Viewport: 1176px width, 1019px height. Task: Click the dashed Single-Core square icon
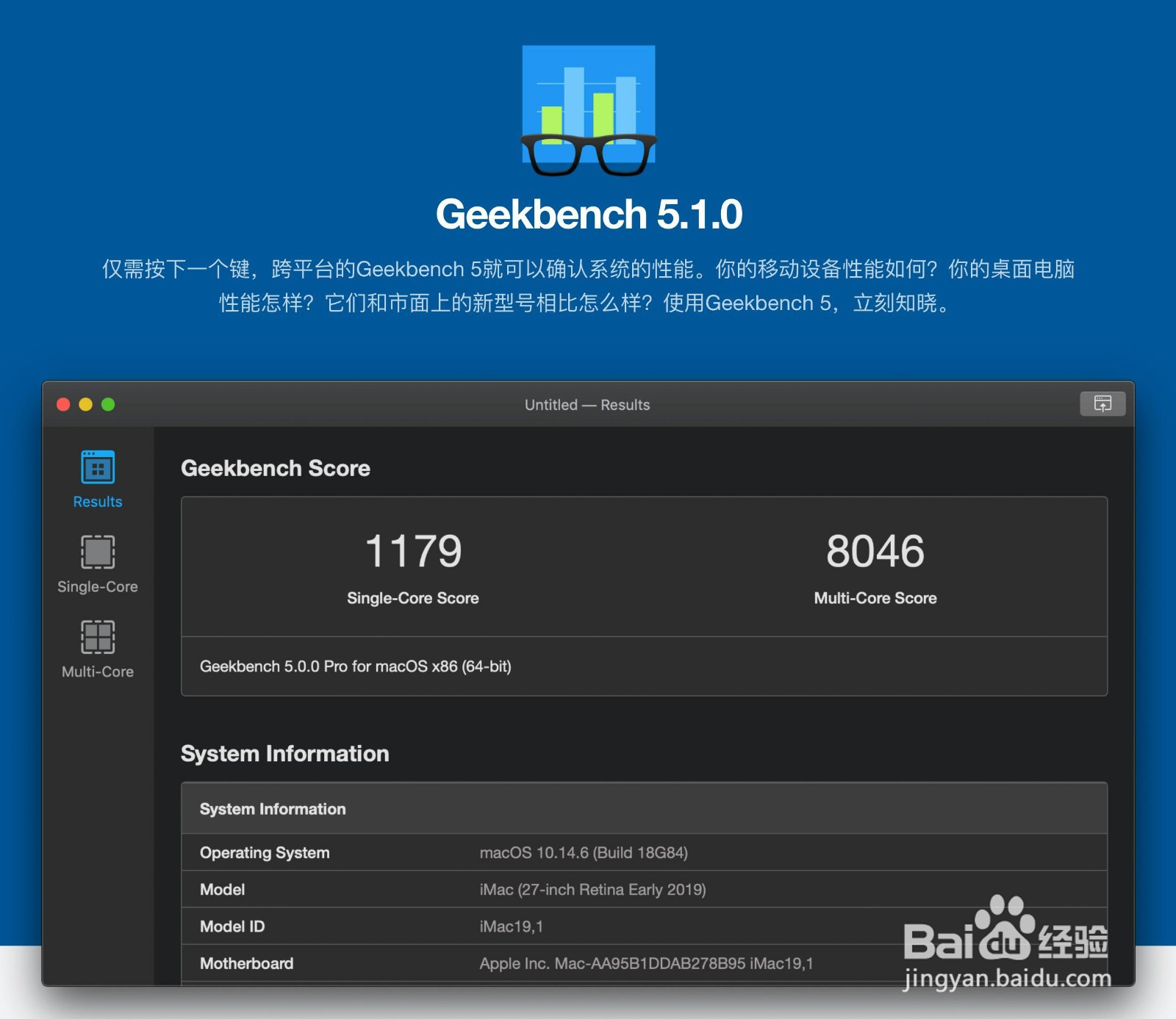tap(96, 552)
